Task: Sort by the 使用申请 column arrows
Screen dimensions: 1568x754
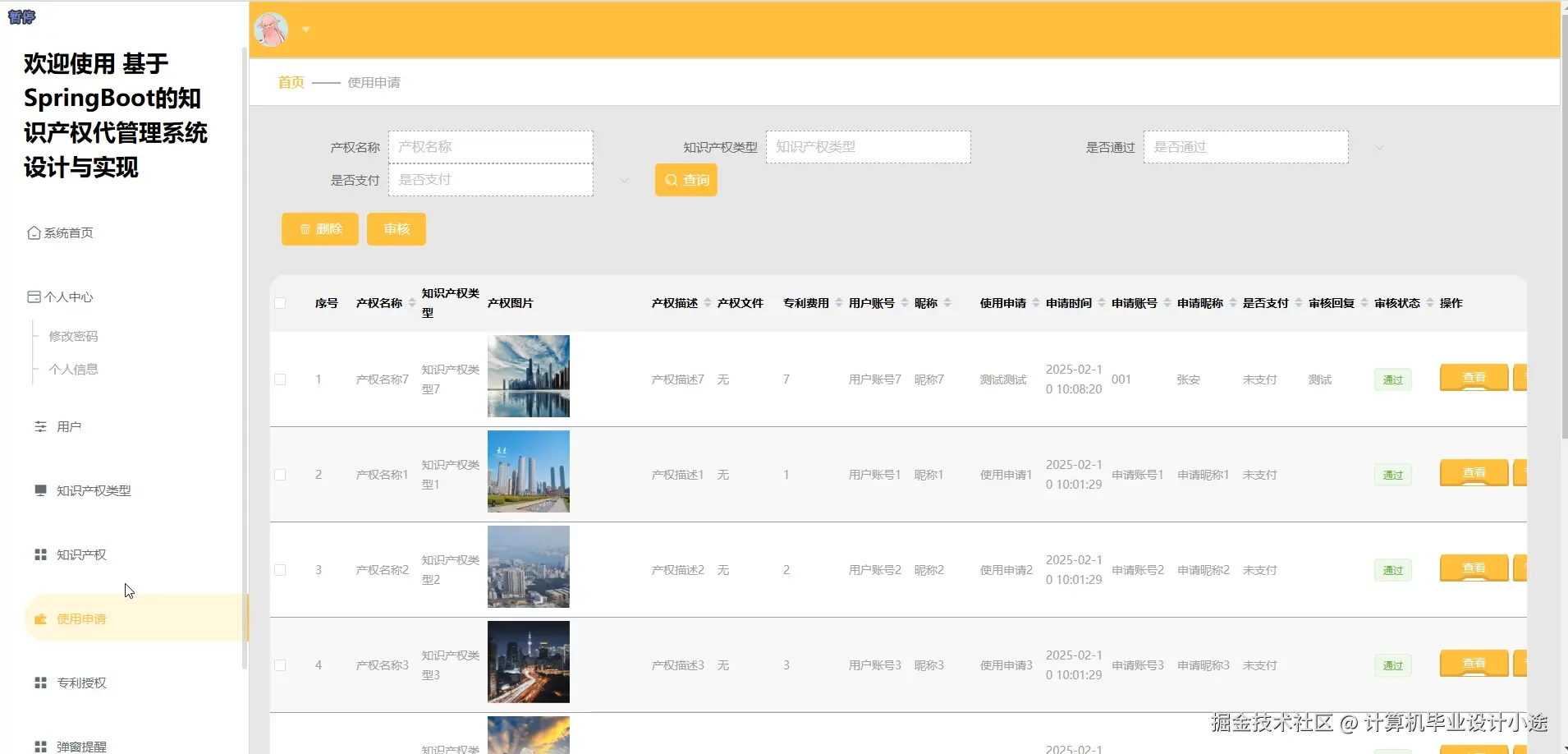Action: [x=1036, y=303]
